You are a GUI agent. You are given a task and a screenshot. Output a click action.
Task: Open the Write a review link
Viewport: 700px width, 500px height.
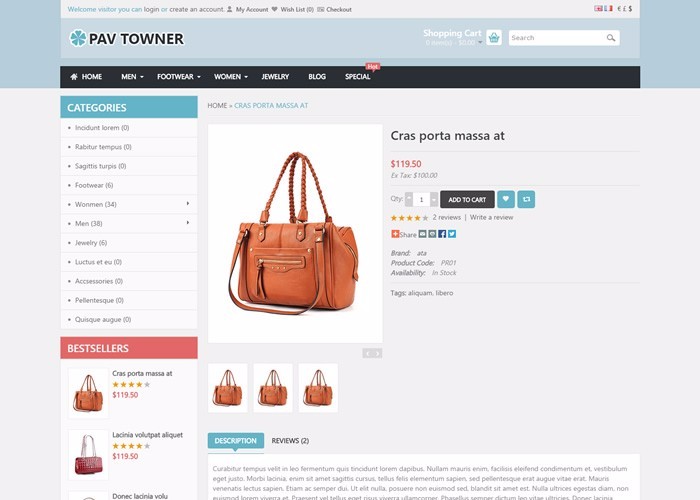point(491,217)
